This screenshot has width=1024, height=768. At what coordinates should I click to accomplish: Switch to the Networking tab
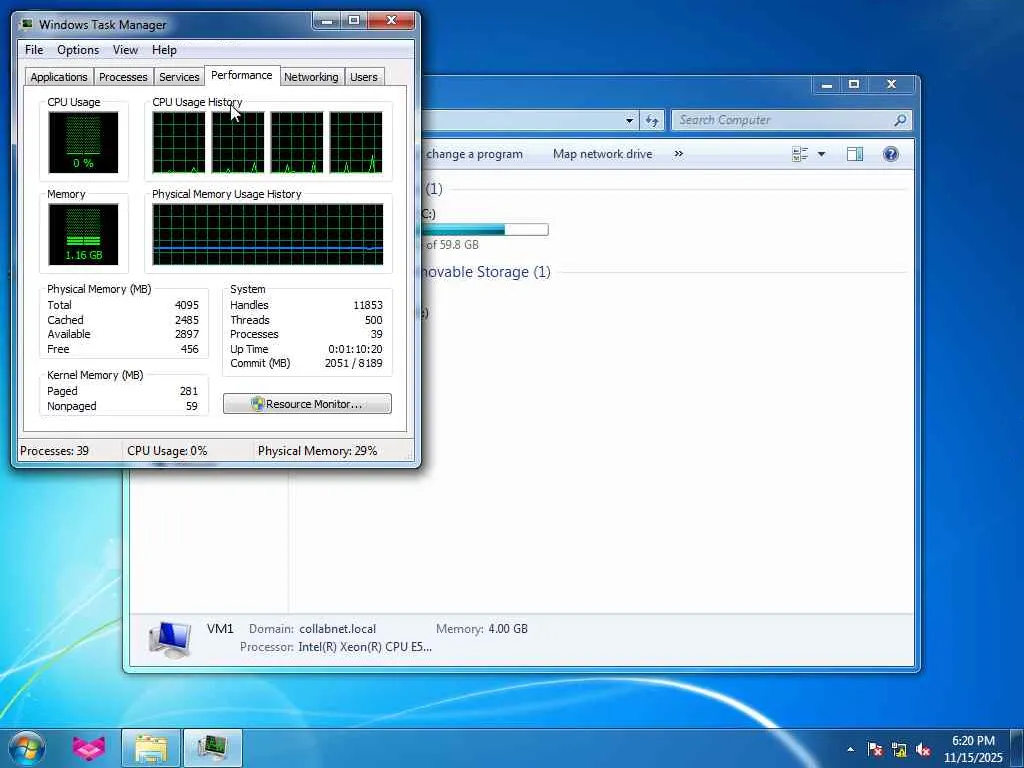coord(311,77)
